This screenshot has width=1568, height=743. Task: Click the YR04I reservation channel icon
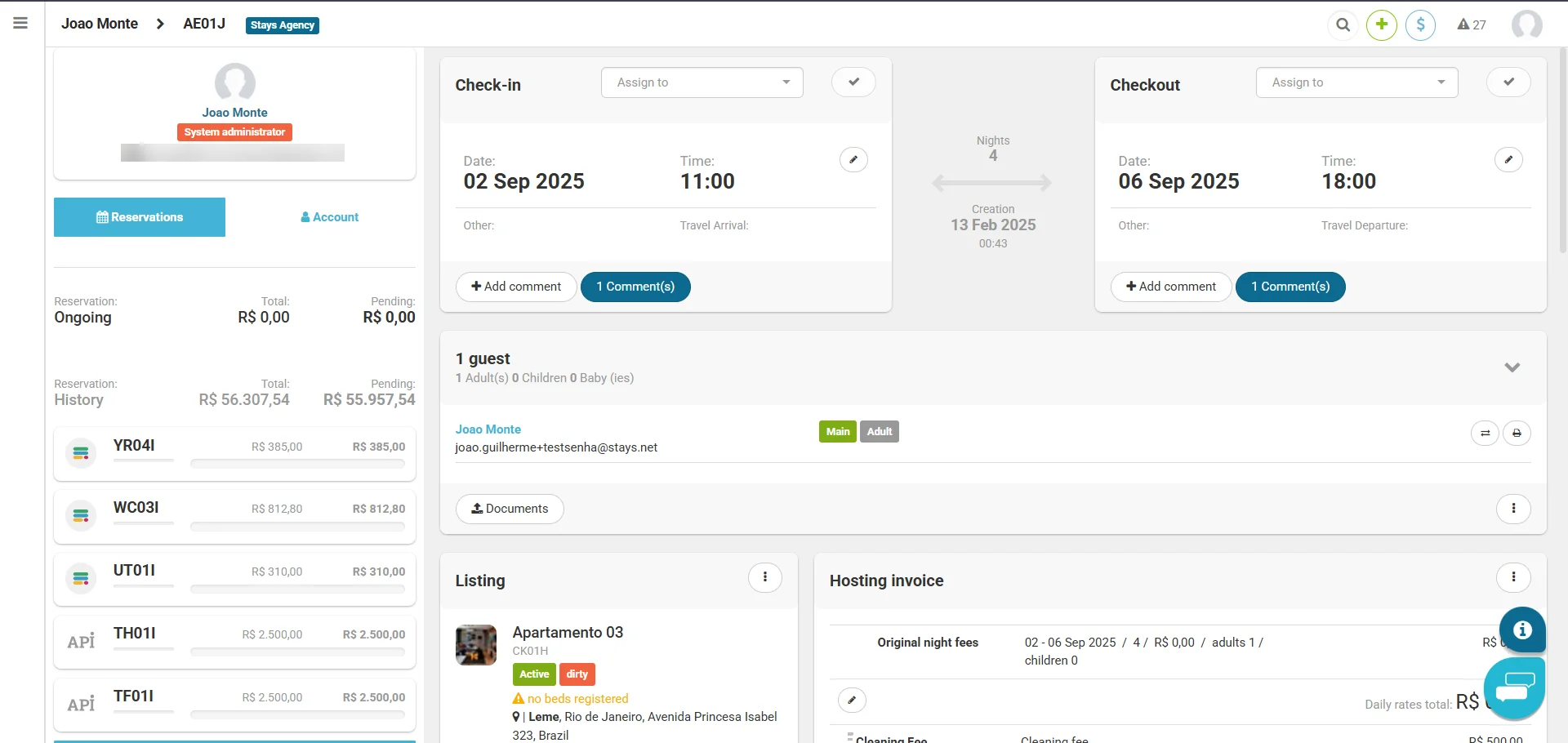[x=81, y=452]
